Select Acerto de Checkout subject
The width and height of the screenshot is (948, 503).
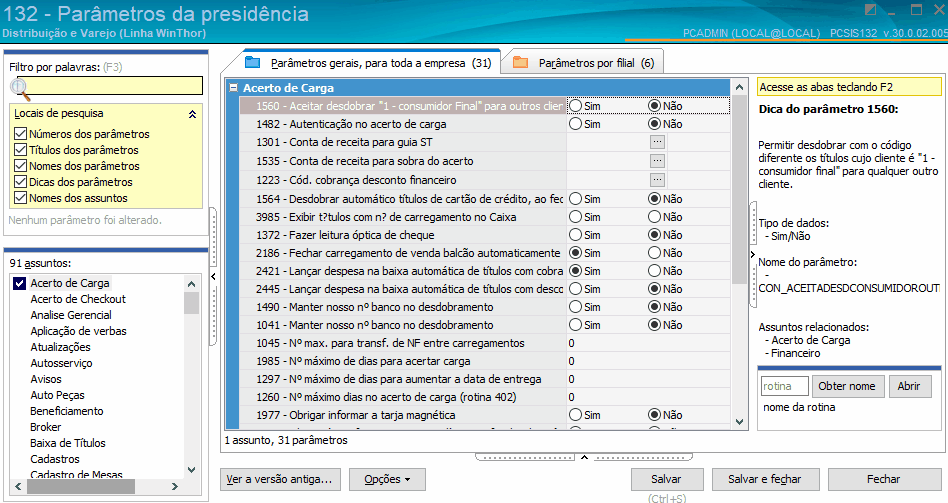[x=78, y=299]
